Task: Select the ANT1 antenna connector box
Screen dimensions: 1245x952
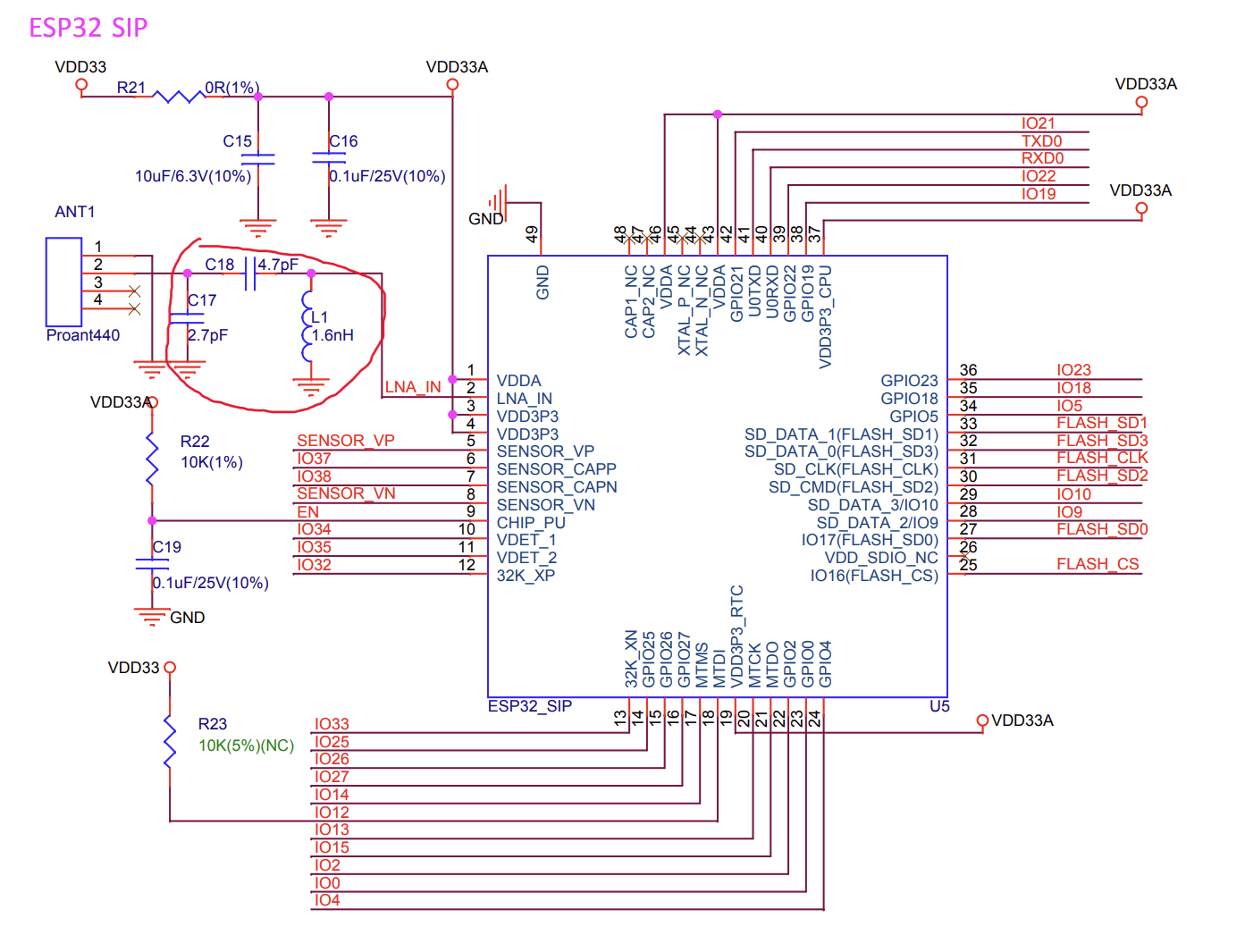Action: [x=63, y=282]
